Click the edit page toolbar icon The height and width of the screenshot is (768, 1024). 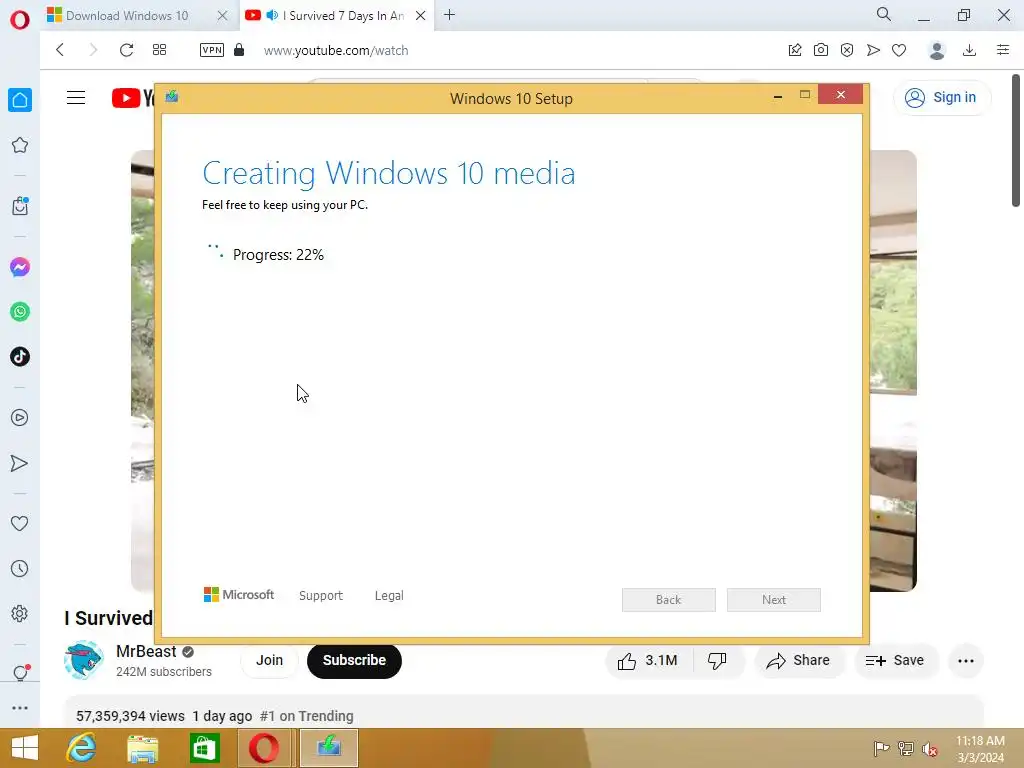[x=795, y=50]
